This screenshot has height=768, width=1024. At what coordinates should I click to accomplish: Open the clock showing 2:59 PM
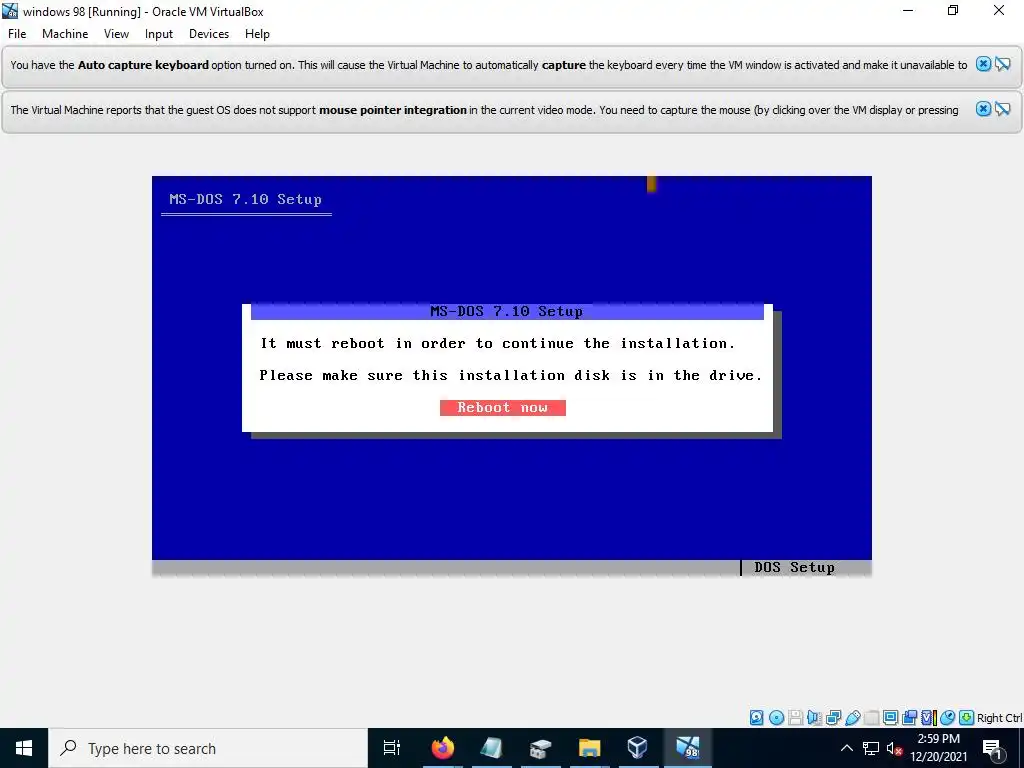coord(938,748)
